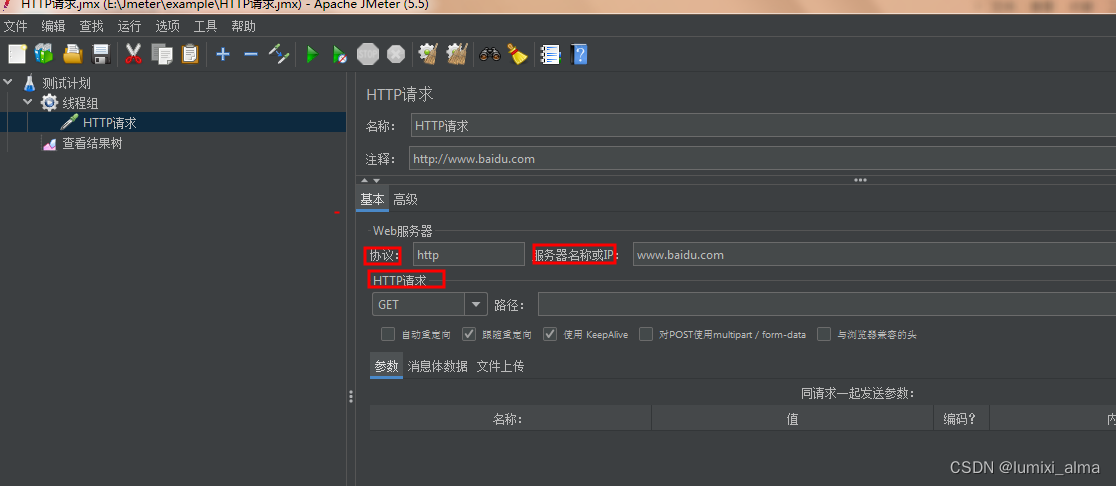Uncheck the 跟随重定向 checkbox
The height and width of the screenshot is (486, 1116).
tap(469, 334)
